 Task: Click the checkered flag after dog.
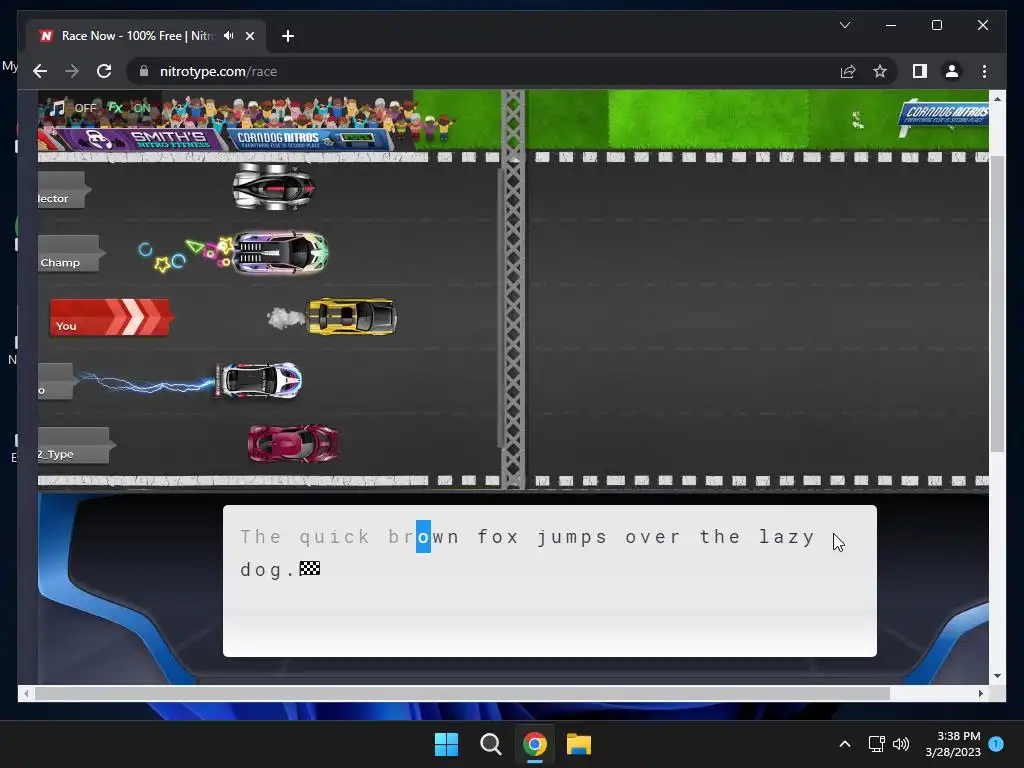(310, 569)
